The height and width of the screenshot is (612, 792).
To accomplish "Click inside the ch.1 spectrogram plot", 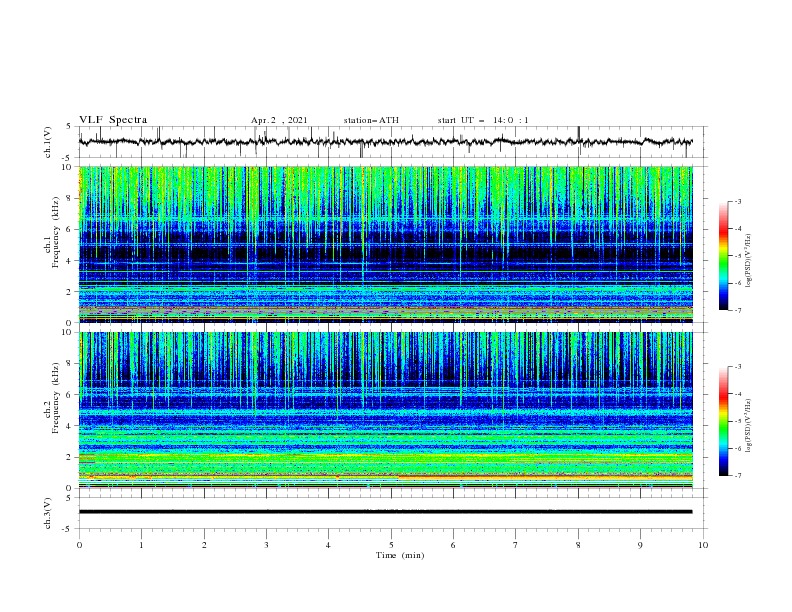I will (x=386, y=244).
